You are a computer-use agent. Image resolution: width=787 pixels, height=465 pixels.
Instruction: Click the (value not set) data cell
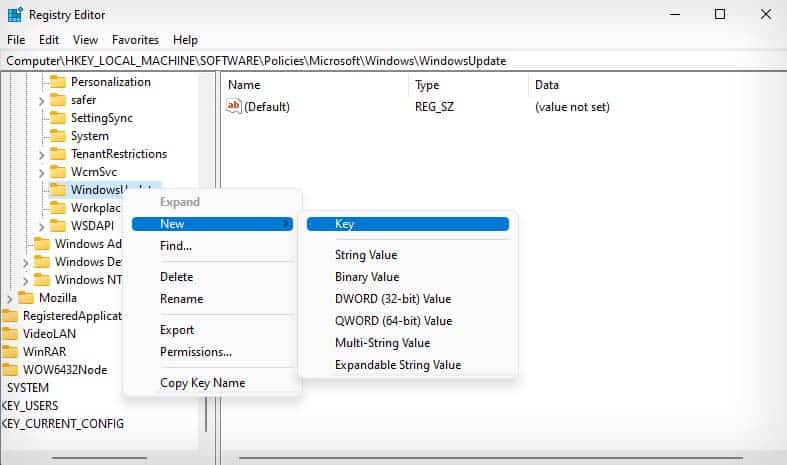click(572, 106)
